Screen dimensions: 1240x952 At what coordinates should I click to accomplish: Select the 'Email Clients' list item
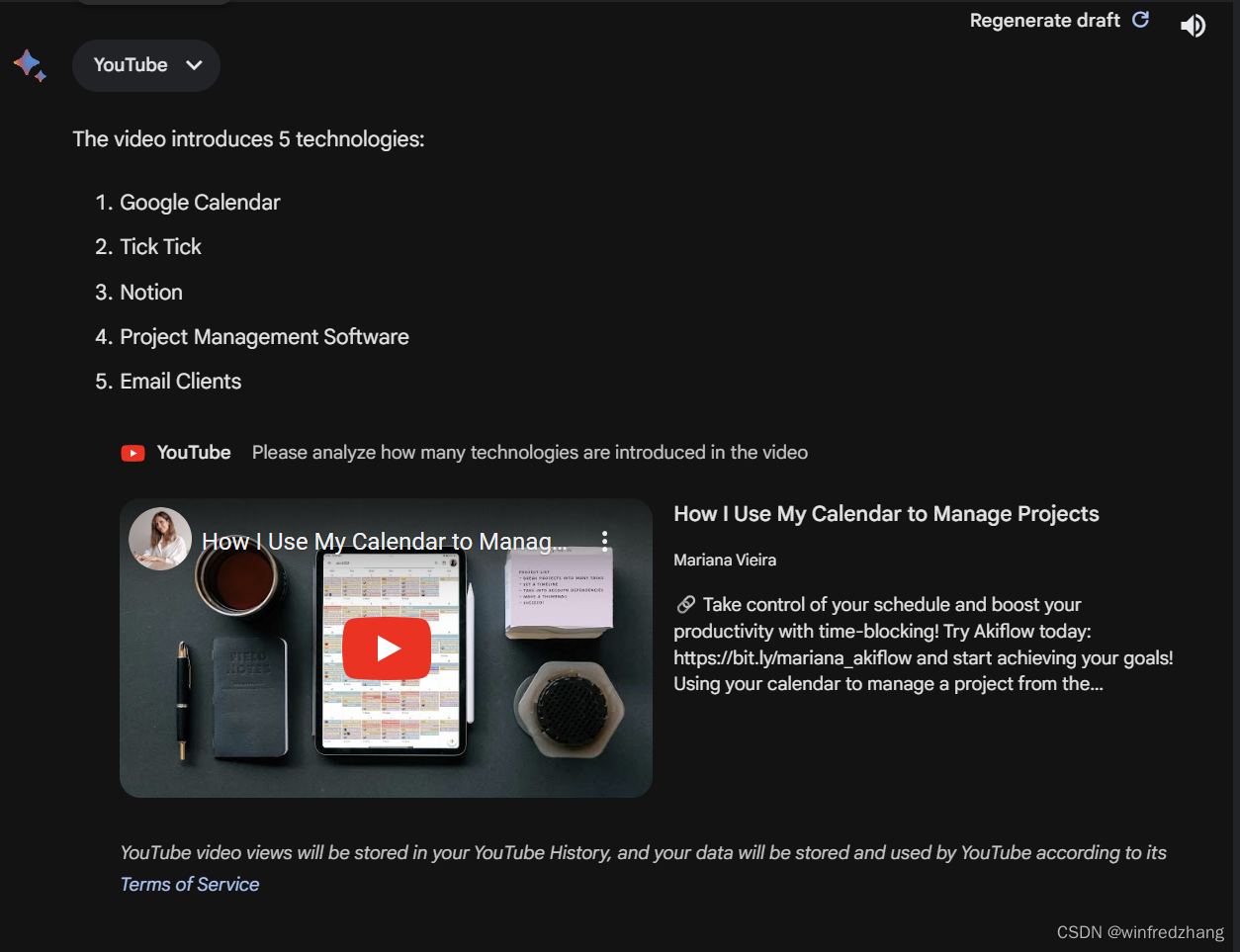click(180, 382)
